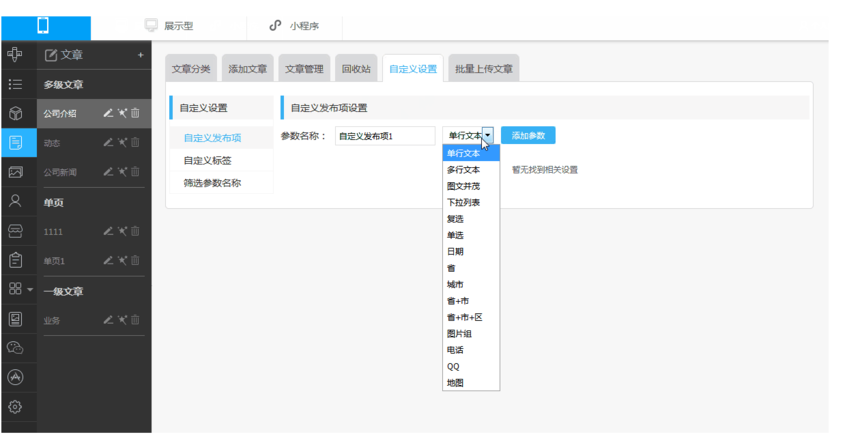Select the article document icon in sidebar
The image size is (860, 441).
[x=15, y=143]
